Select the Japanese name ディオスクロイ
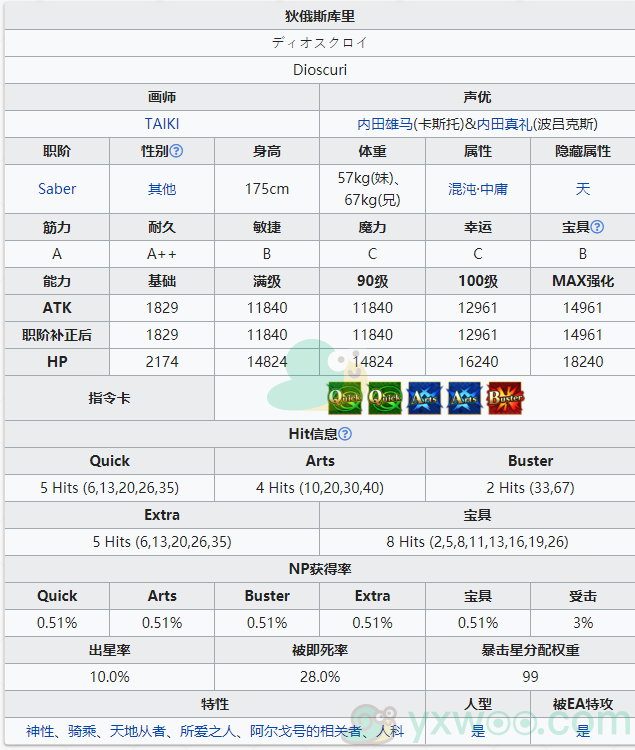 click(320, 43)
